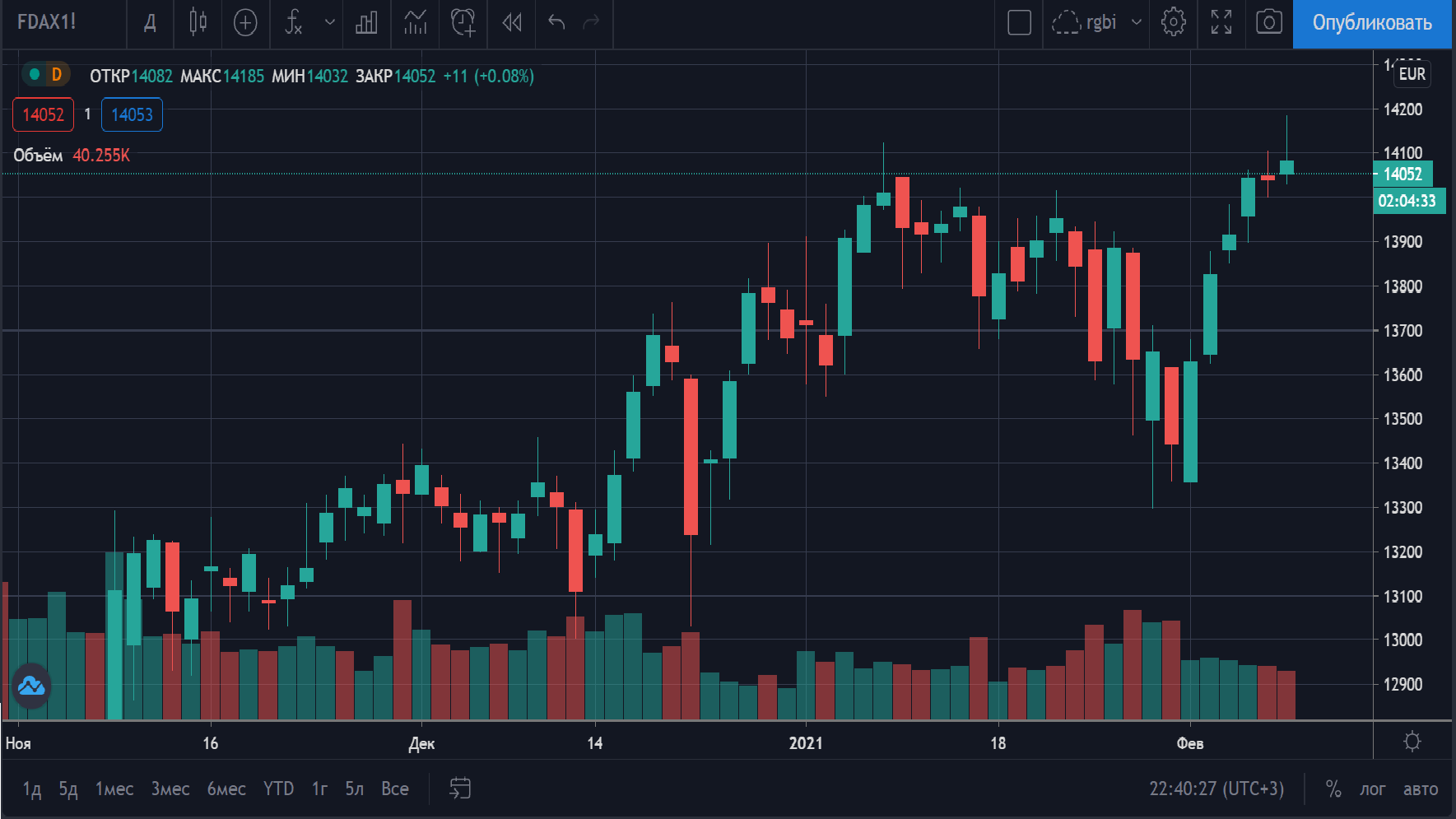Open the financials bar chart icon
Viewport: 1456px width, 819px height.
[x=366, y=22]
